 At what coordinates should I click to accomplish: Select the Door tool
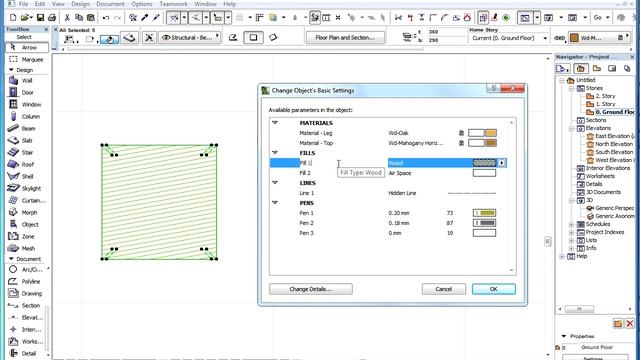(27, 93)
